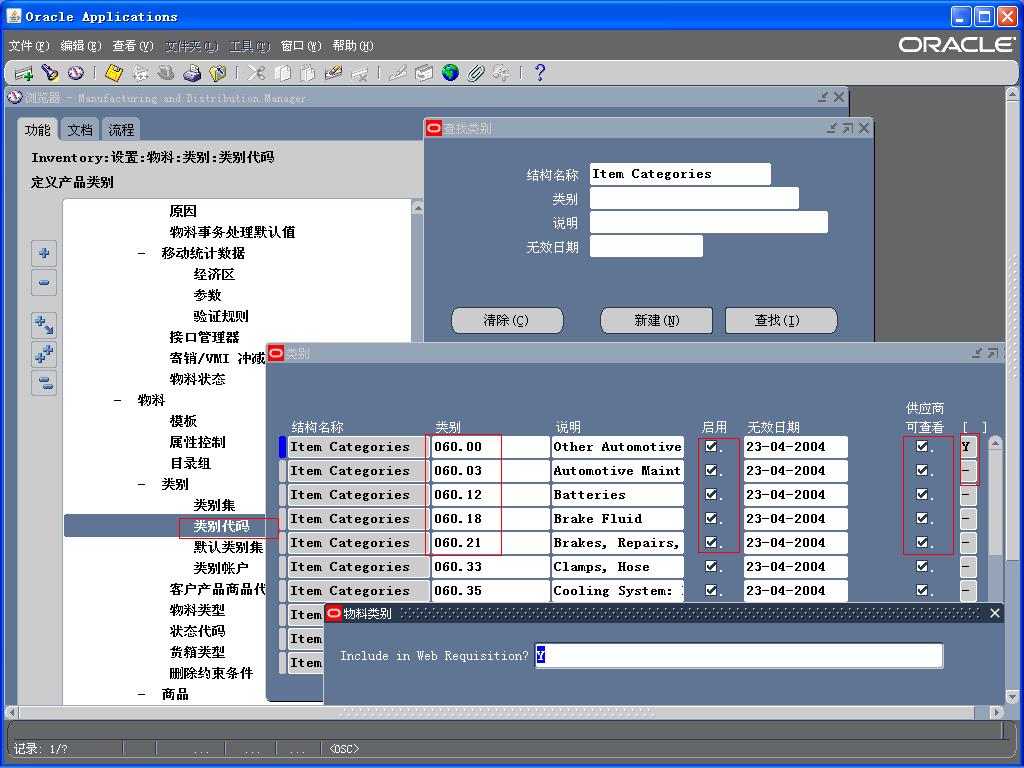Click the Folder Tools icon beside the paperclip
This screenshot has width=1024, height=768.
(502, 73)
